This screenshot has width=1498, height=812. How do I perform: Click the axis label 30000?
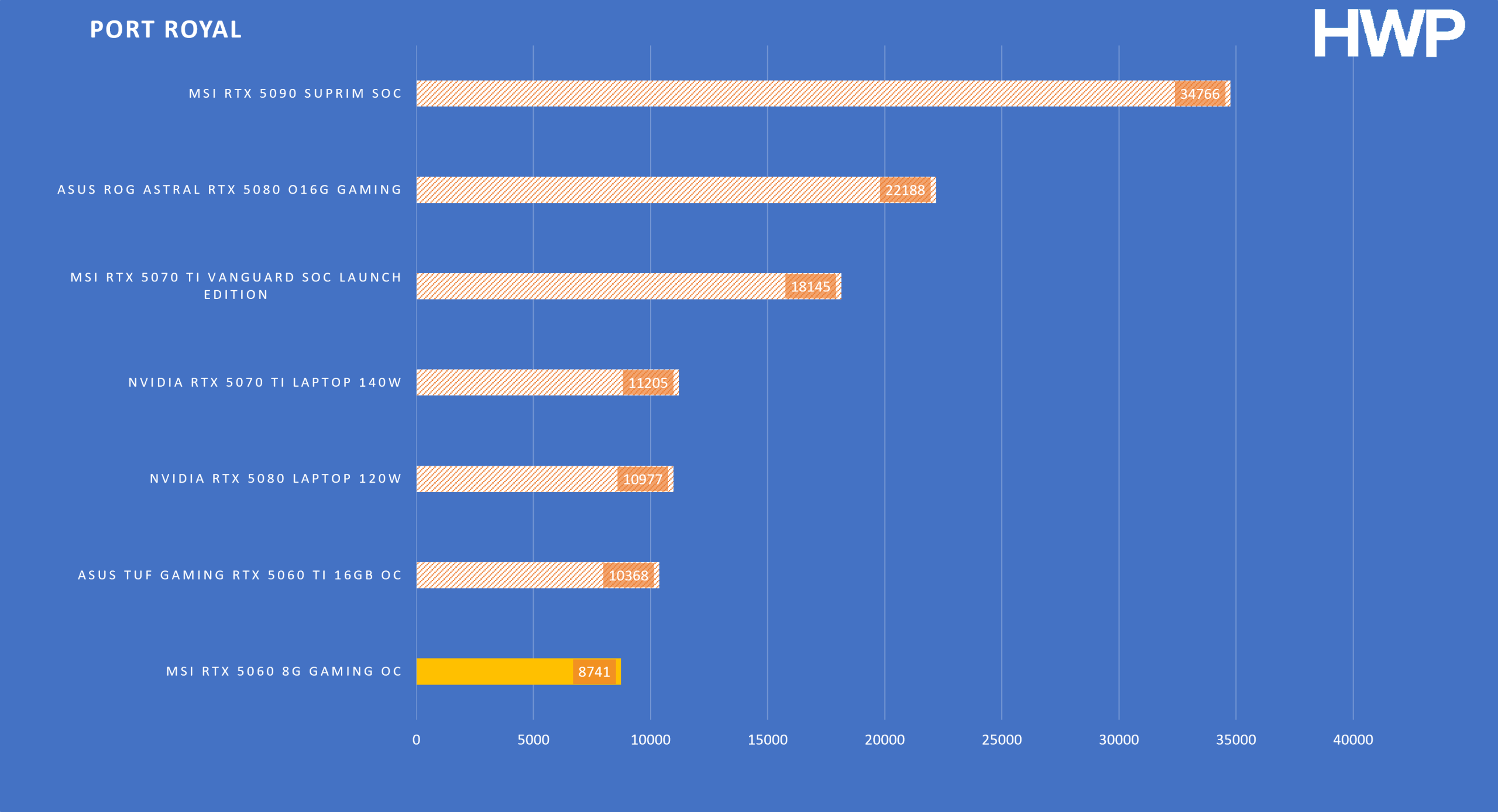[1118, 740]
